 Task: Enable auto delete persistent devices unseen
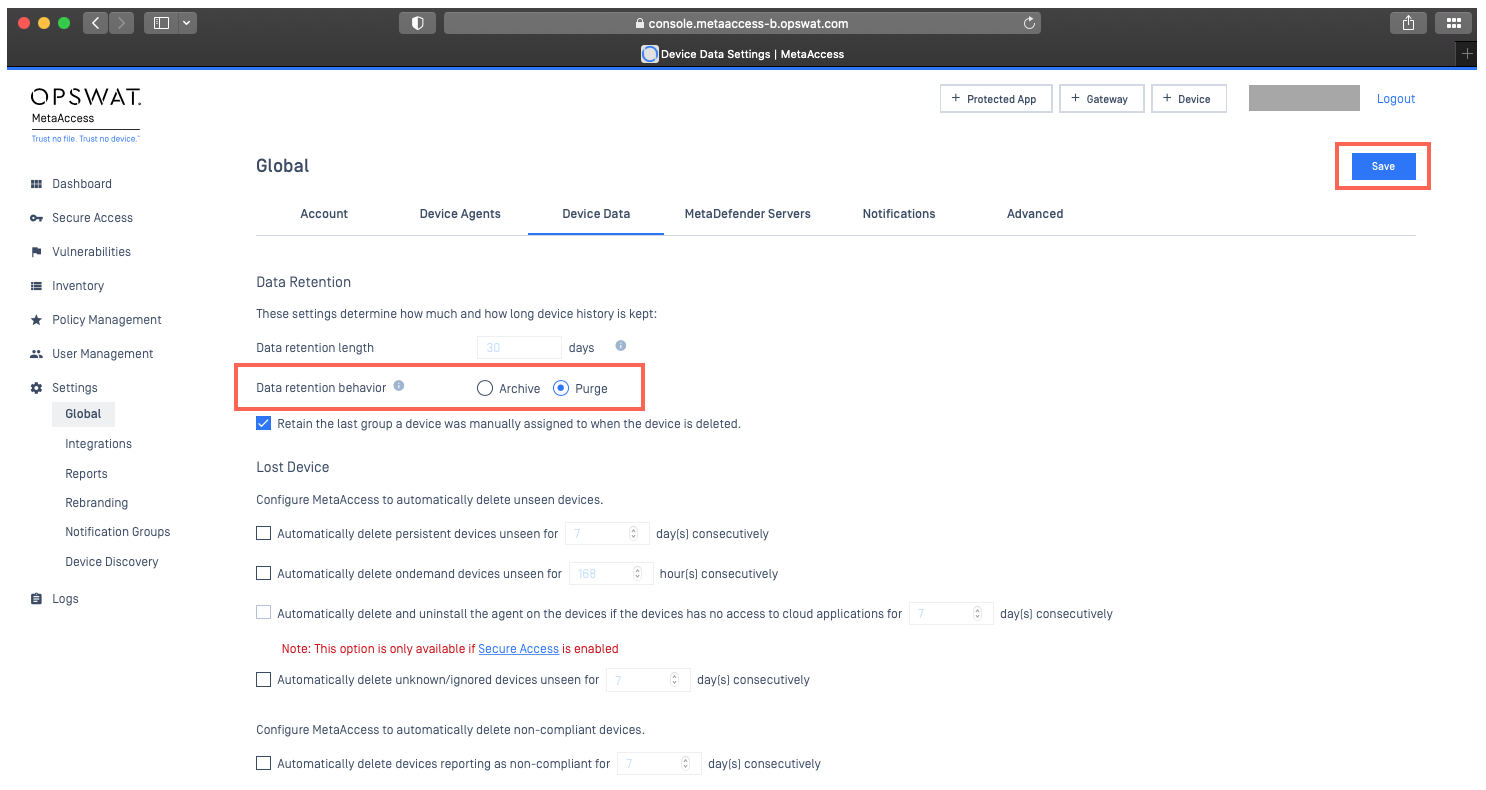pyautogui.click(x=264, y=533)
